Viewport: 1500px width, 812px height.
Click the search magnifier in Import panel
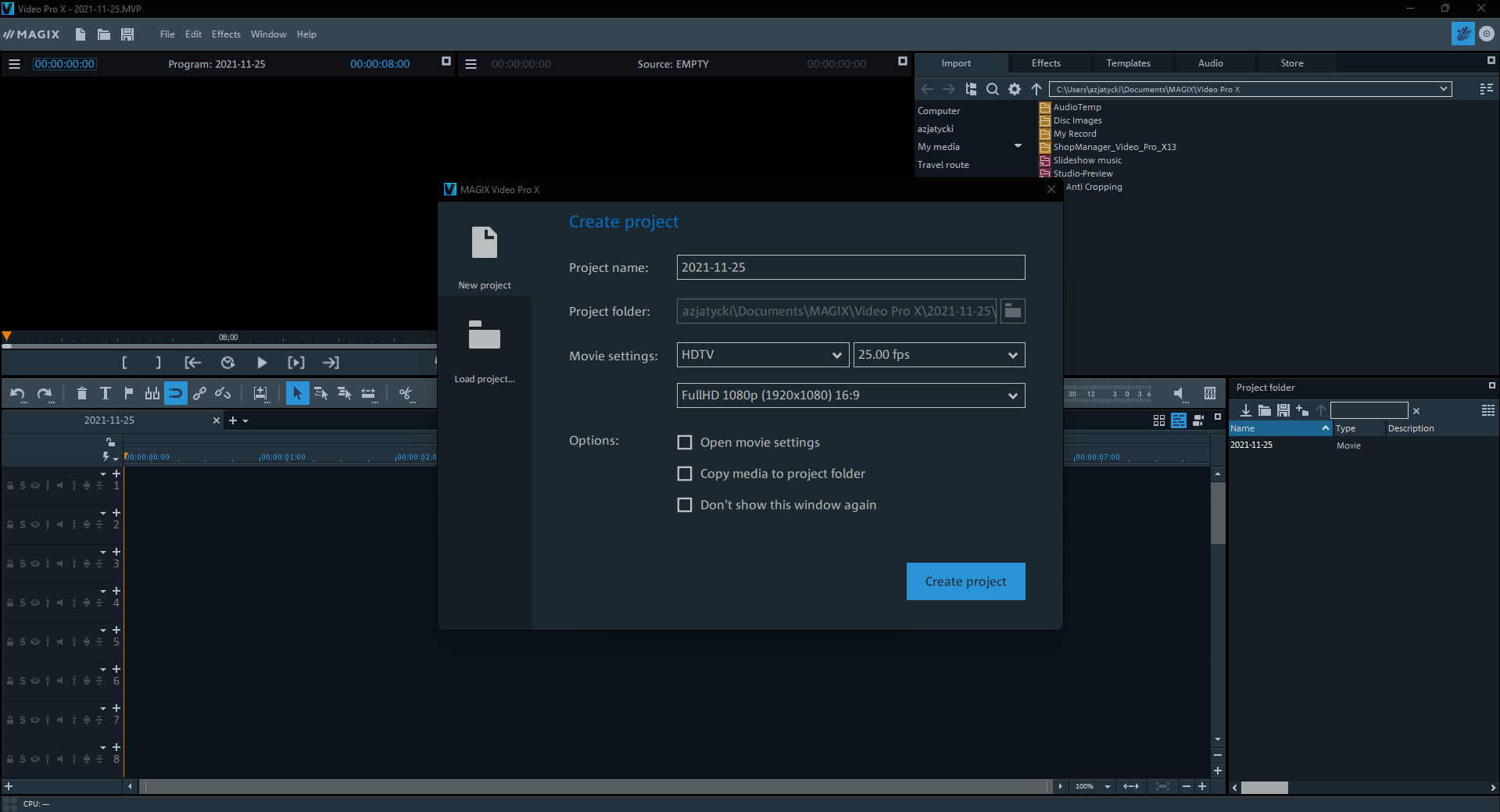tap(993, 89)
